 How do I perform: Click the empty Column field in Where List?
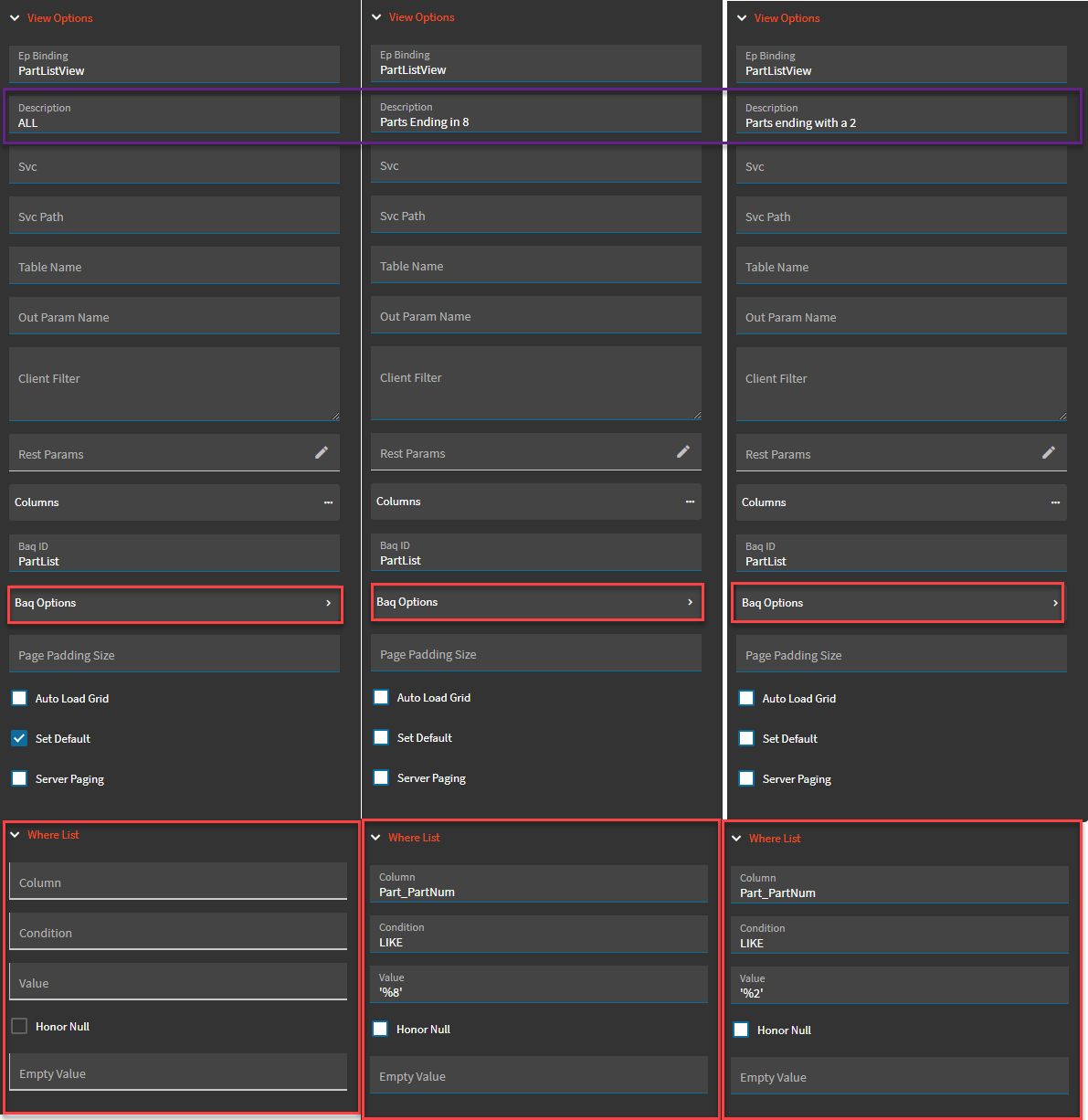[178, 882]
